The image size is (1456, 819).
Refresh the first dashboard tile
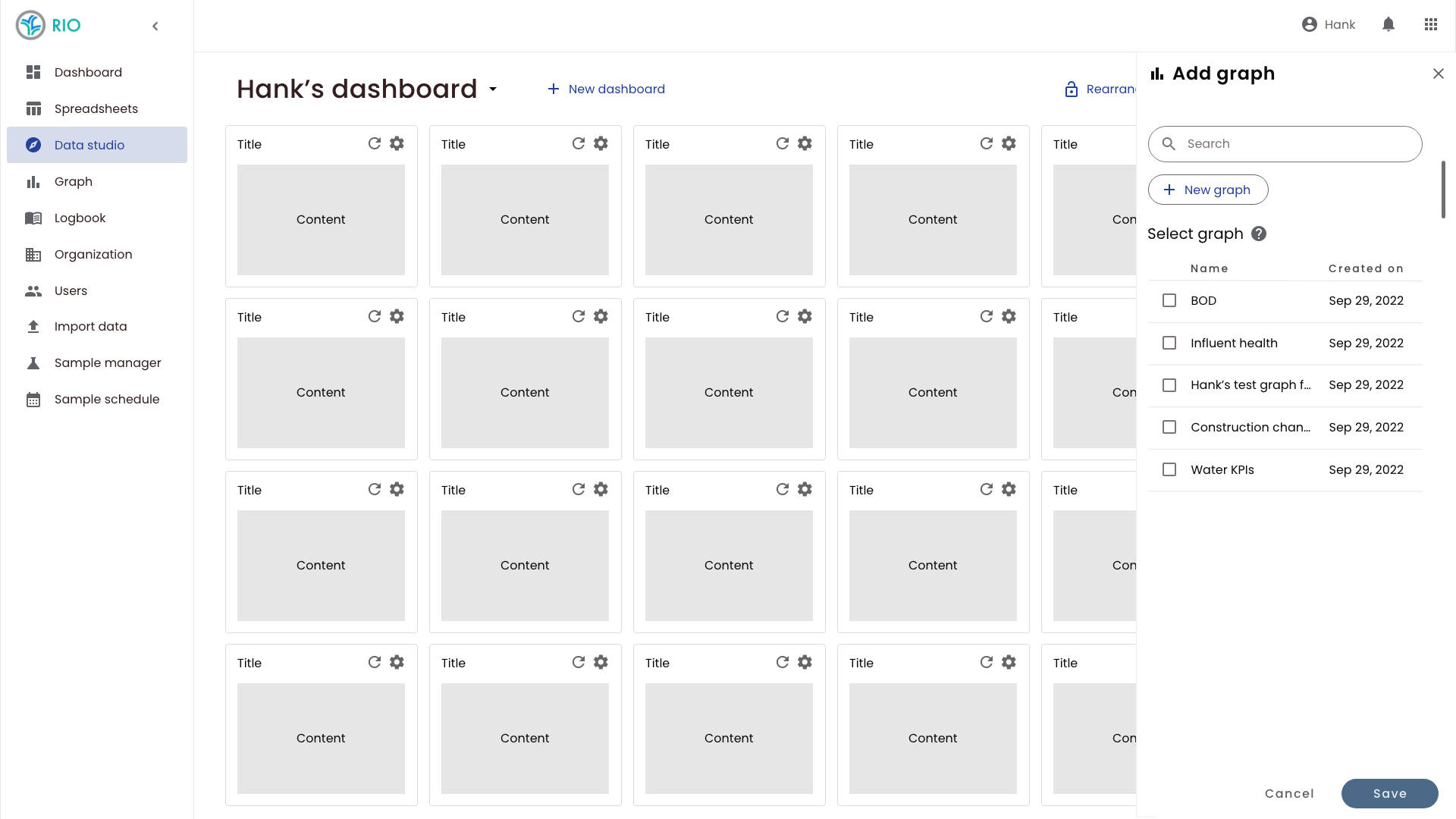tap(375, 143)
